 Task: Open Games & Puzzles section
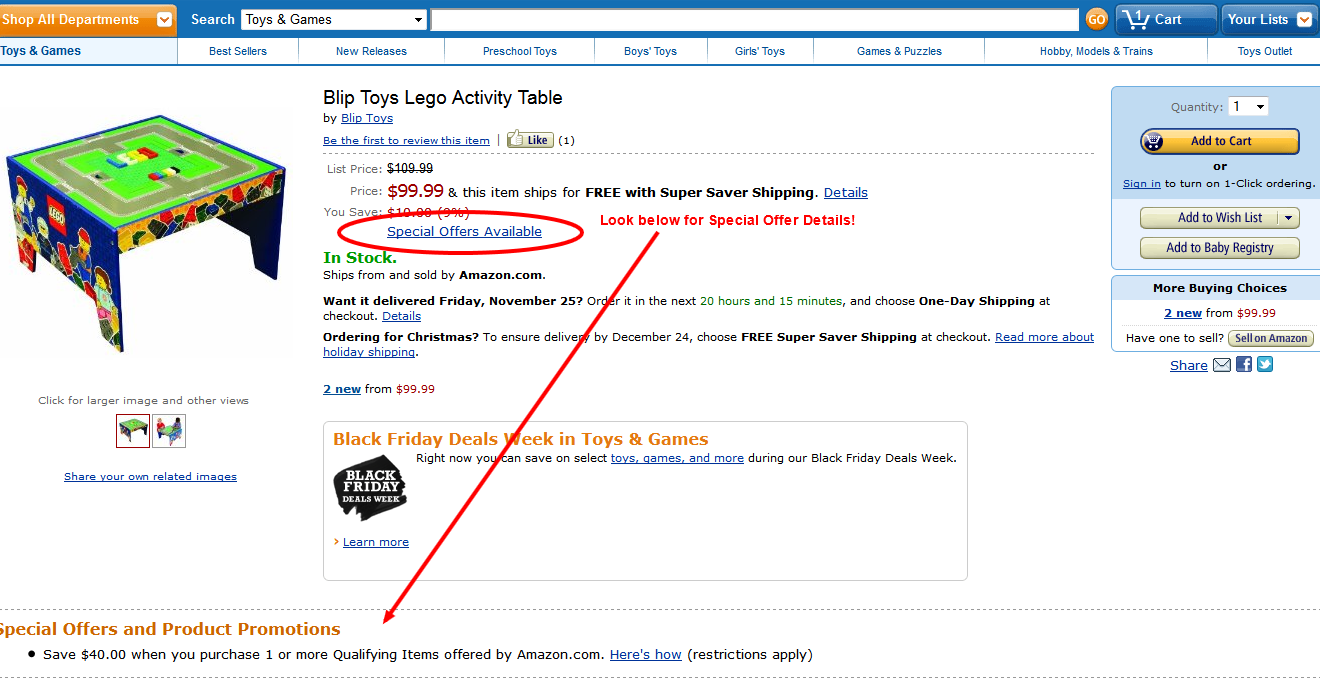[x=899, y=51]
